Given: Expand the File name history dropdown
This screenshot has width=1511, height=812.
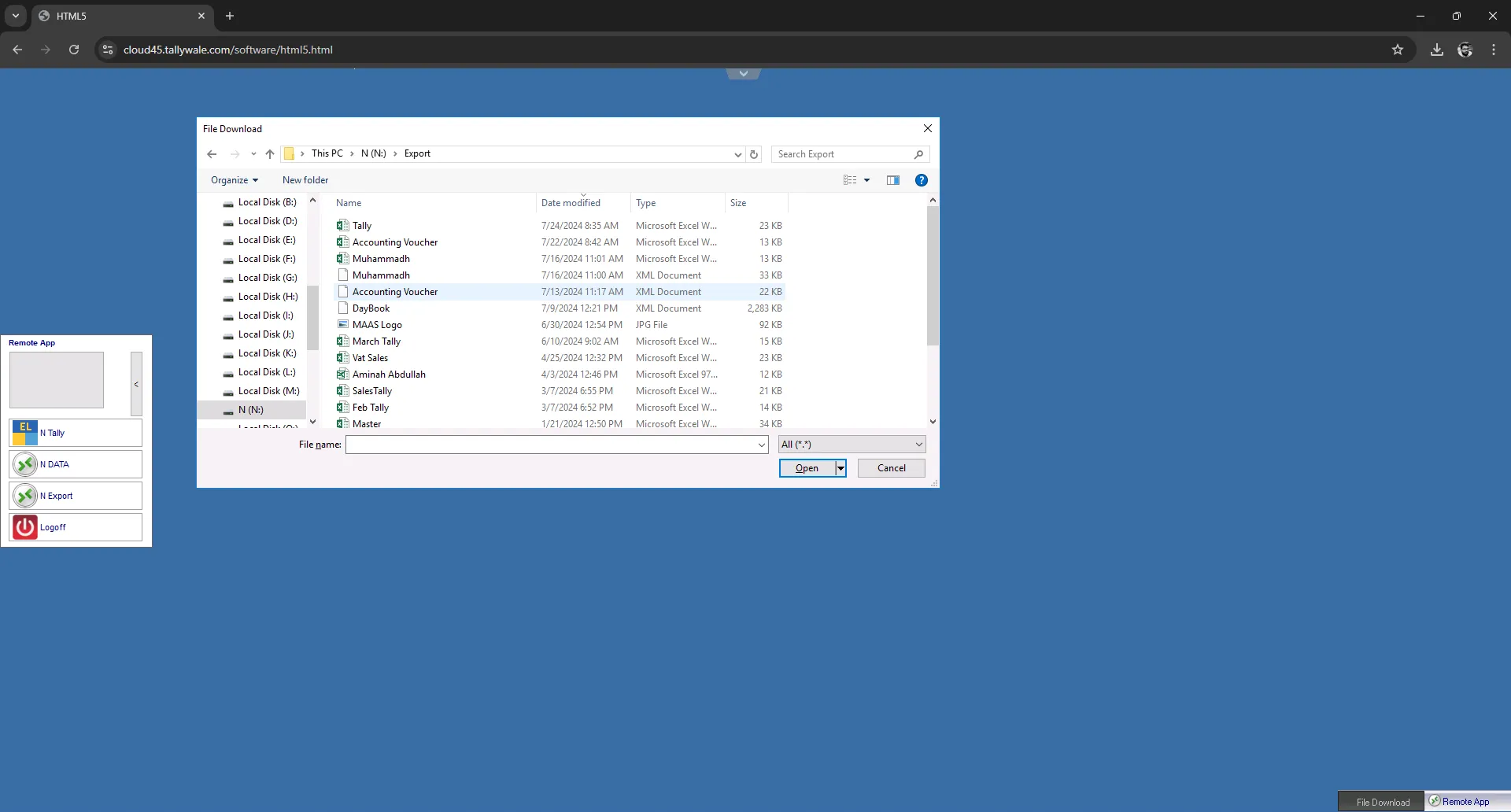Looking at the screenshot, I should tap(761, 445).
